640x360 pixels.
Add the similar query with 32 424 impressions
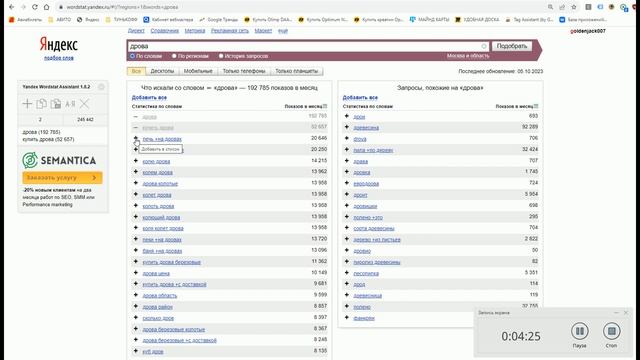(x=347, y=150)
